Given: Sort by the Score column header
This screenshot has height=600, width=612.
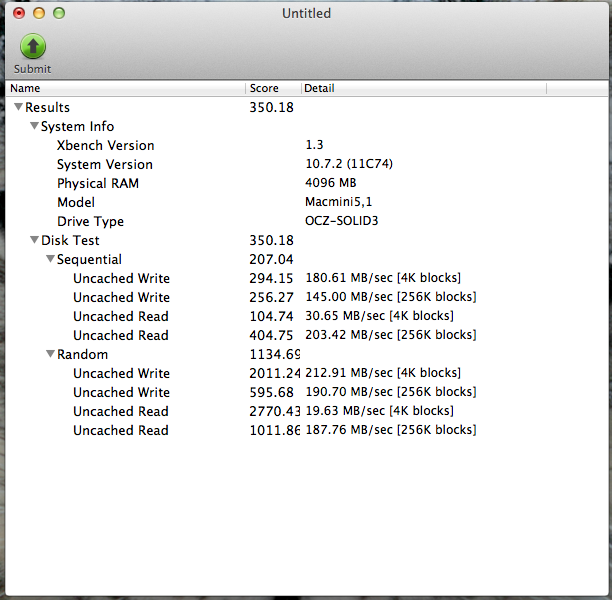Looking at the screenshot, I should (x=273, y=88).
